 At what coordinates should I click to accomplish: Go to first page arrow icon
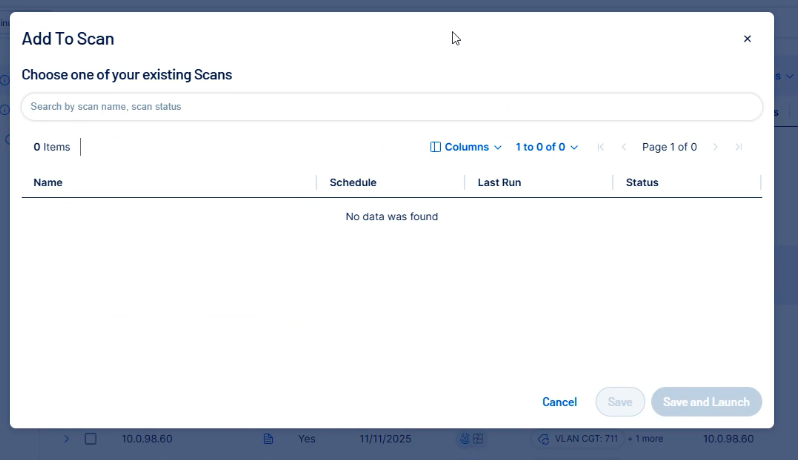coord(601,147)
